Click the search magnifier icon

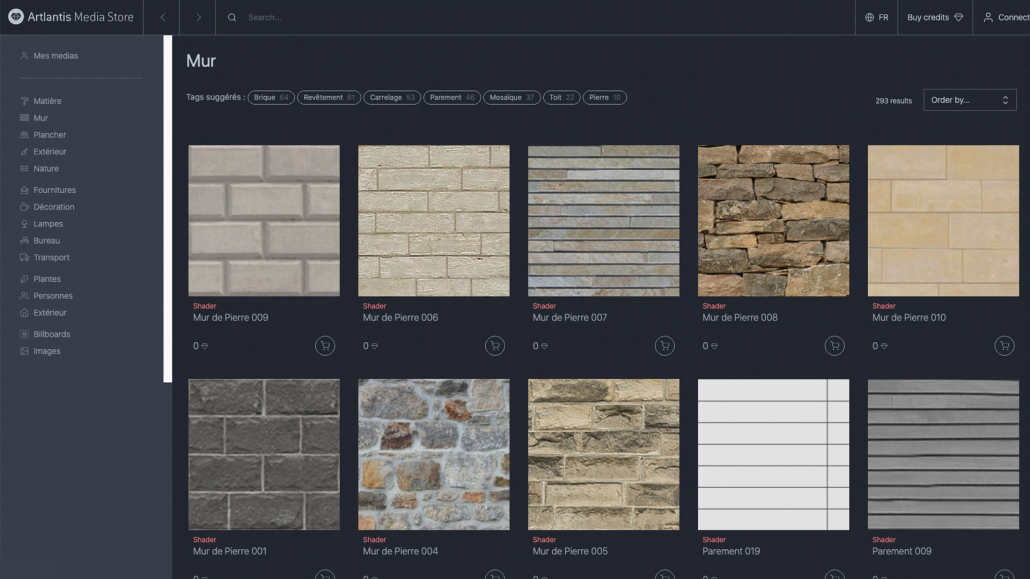coord(231,17)
